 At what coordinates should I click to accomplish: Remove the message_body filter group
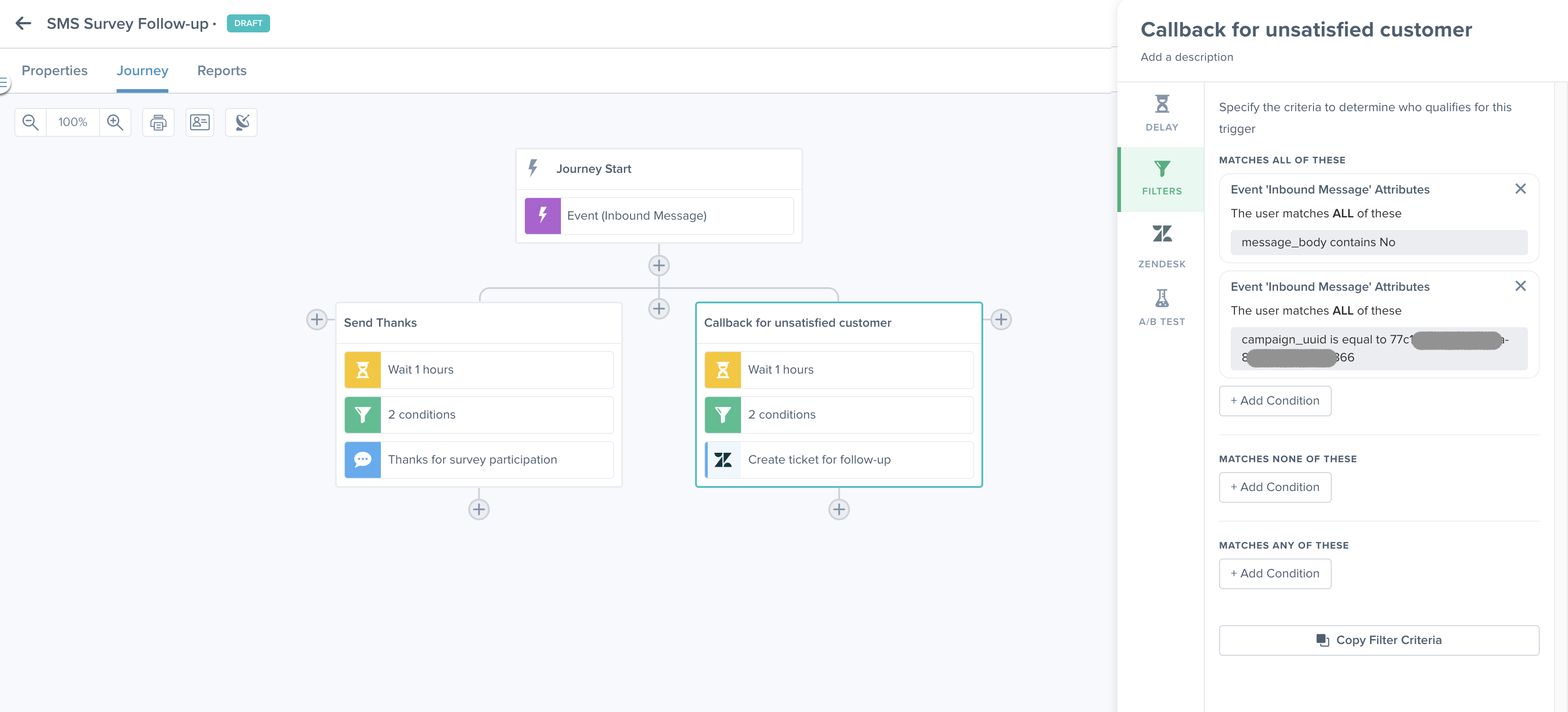point(1520,189)
